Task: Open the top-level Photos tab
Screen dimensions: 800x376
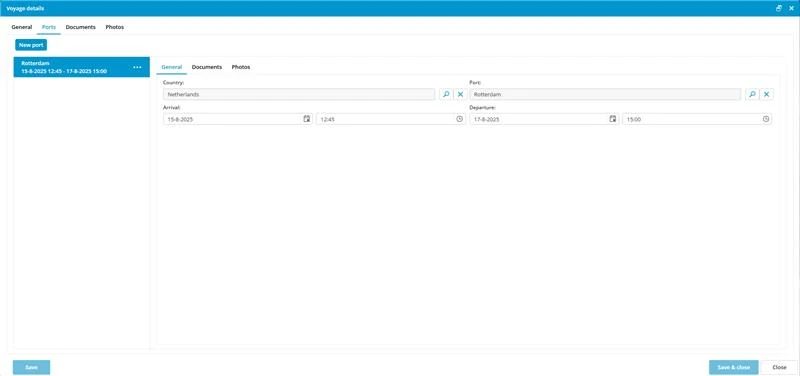Action: coord(114,27)
